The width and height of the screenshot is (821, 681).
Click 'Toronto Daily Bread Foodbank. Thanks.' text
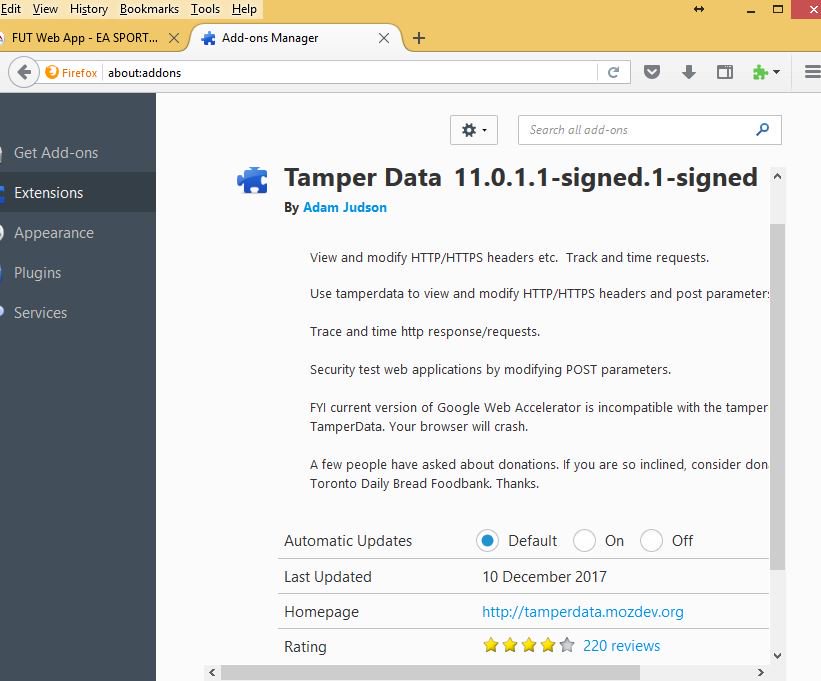coord(424,483)
